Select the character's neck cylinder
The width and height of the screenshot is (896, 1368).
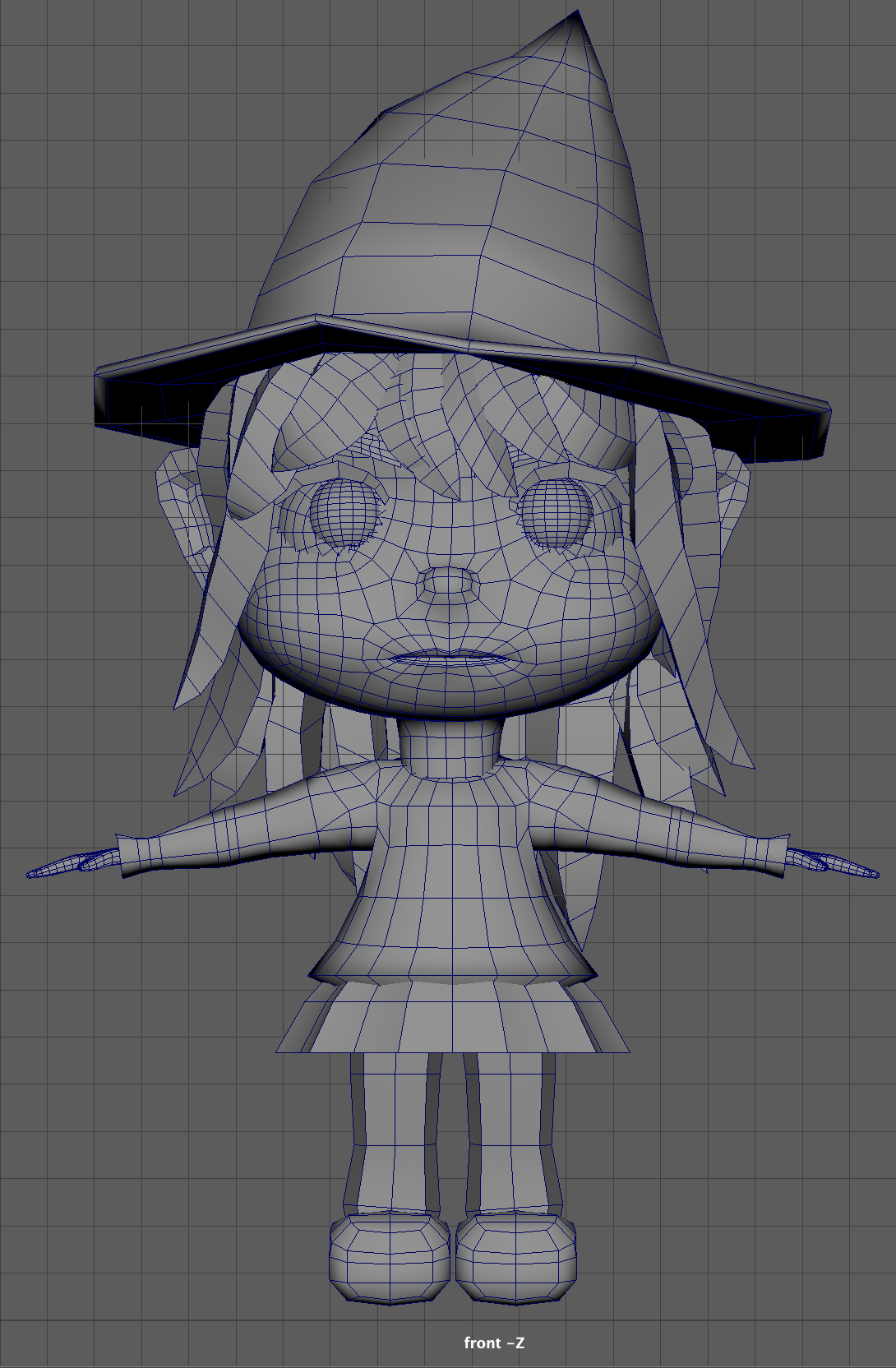coord(450,748)
